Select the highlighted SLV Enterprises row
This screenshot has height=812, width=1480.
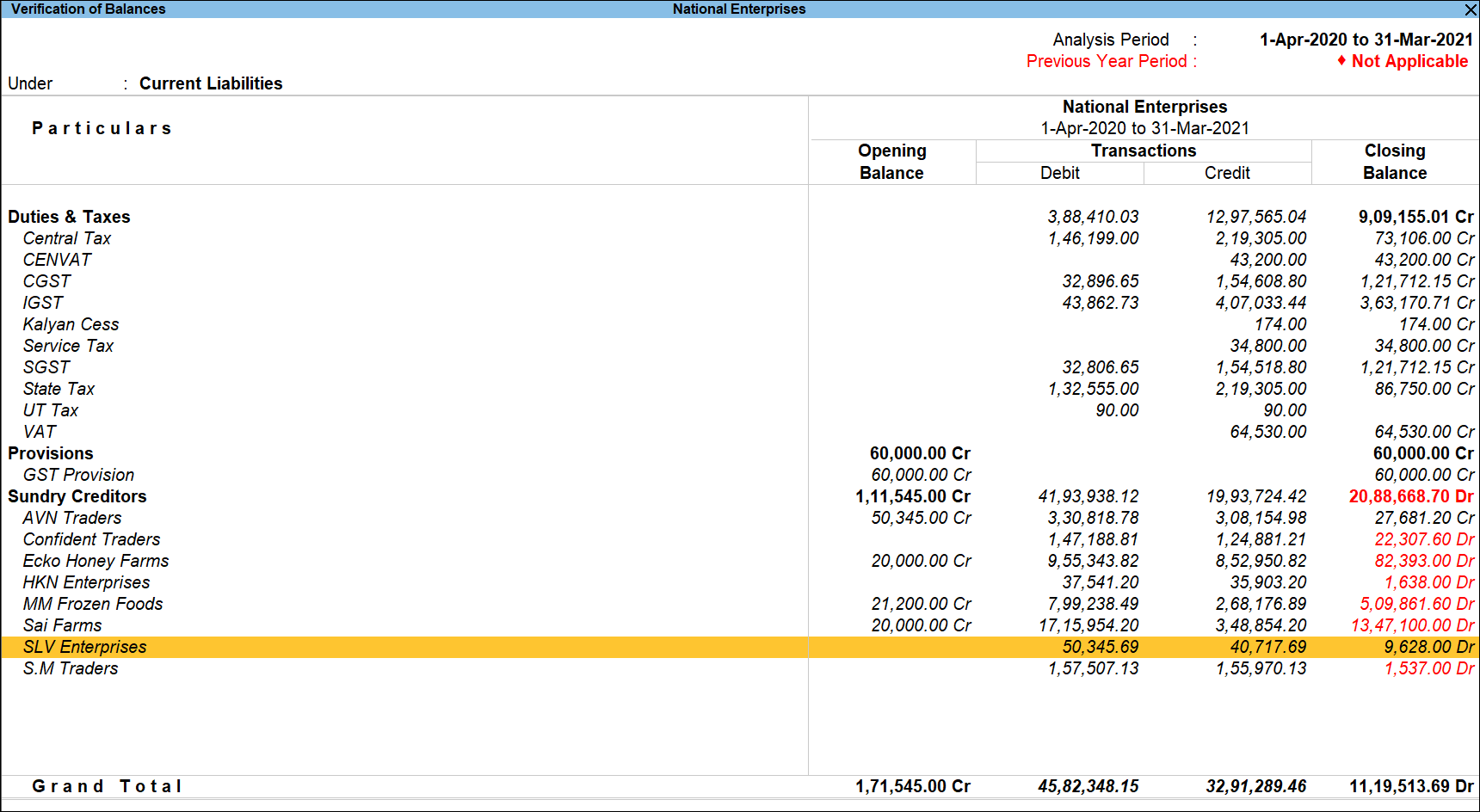(84, 647)
